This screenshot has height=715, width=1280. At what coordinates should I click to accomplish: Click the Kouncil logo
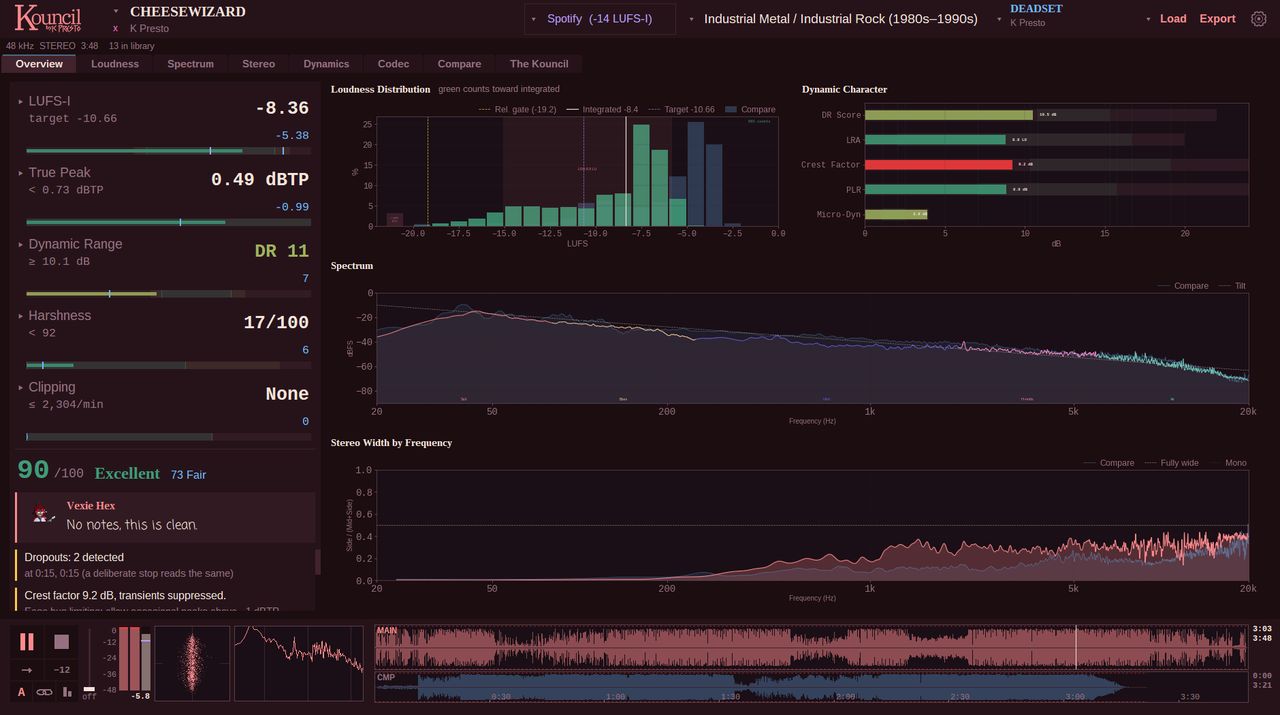point(48,18)
